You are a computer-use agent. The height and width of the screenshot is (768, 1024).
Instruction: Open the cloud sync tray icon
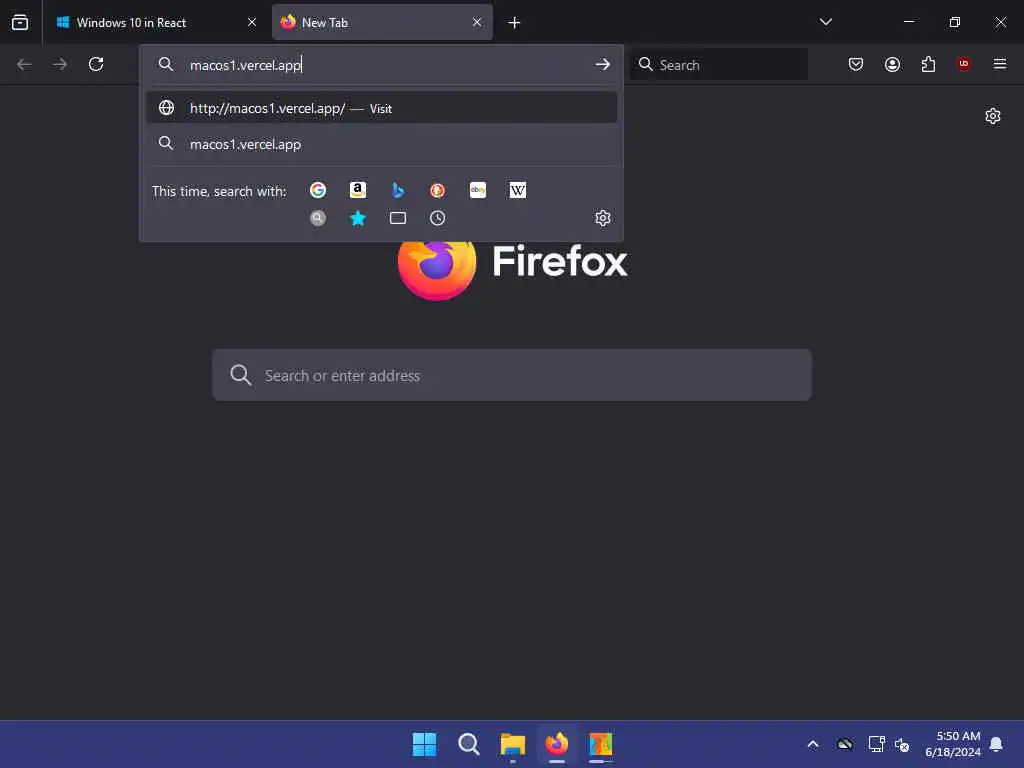(844, 744)
